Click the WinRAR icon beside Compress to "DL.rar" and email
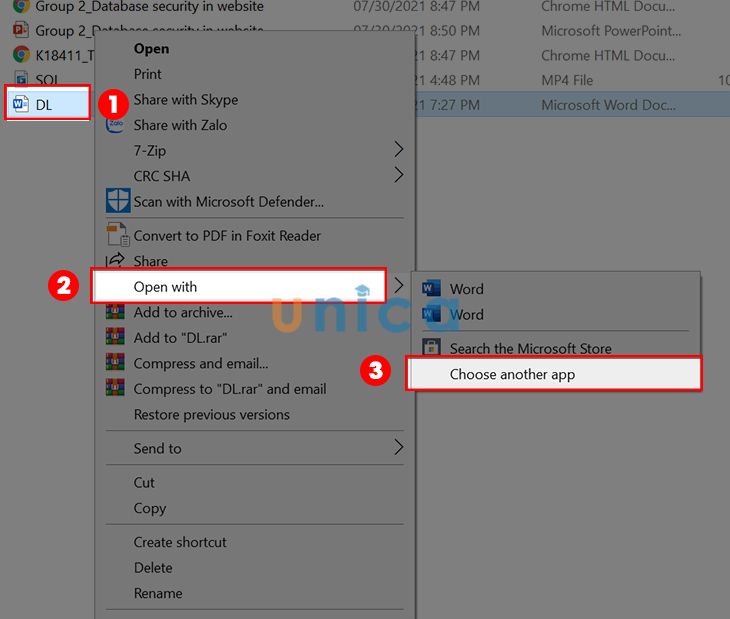 tap(115, 387)
